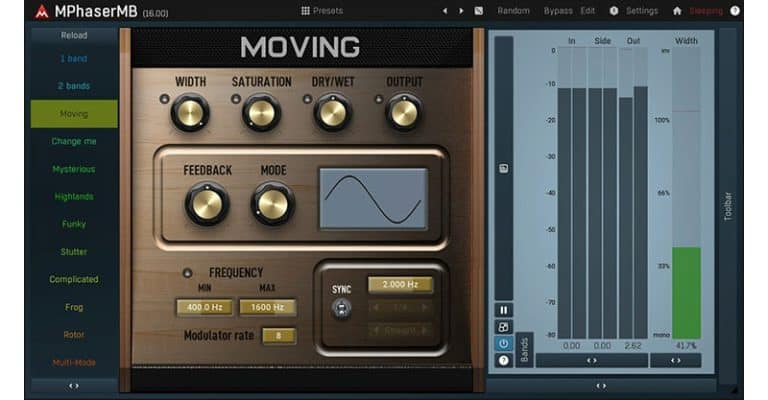Open Settings in the top bar
768x400 pixels.
tap(642, 11)
